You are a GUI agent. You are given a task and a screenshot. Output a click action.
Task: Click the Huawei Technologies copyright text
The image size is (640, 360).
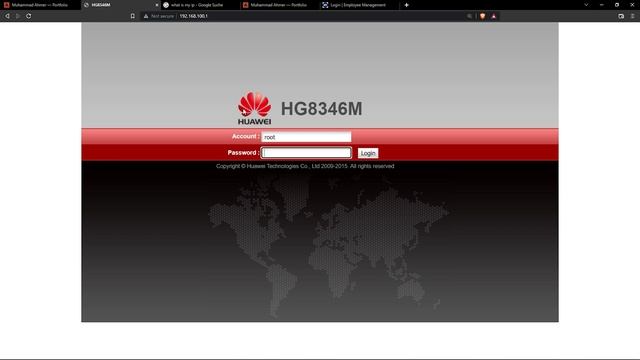(305, 166)
